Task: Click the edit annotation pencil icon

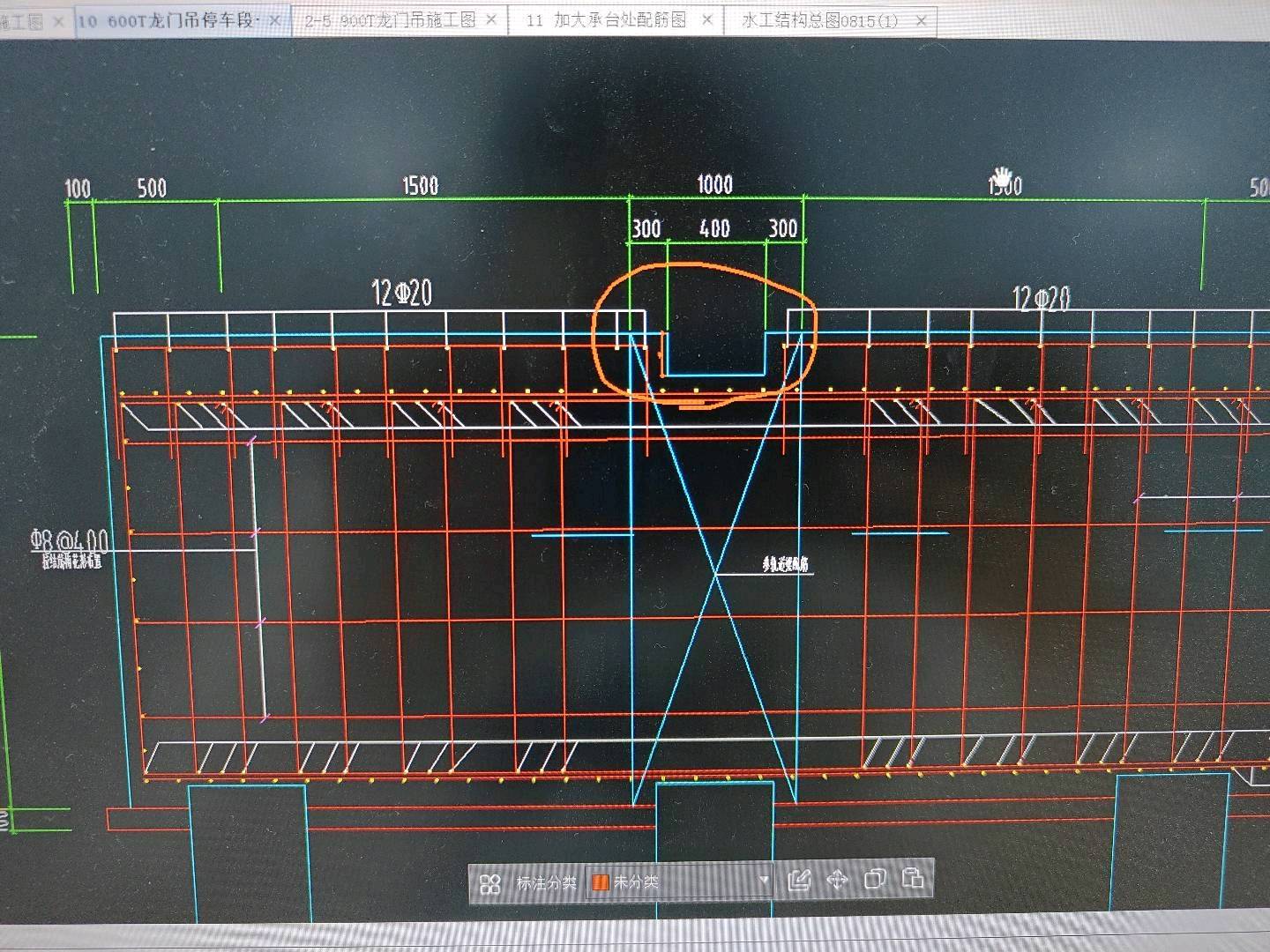Action: [x=799, y=880]
